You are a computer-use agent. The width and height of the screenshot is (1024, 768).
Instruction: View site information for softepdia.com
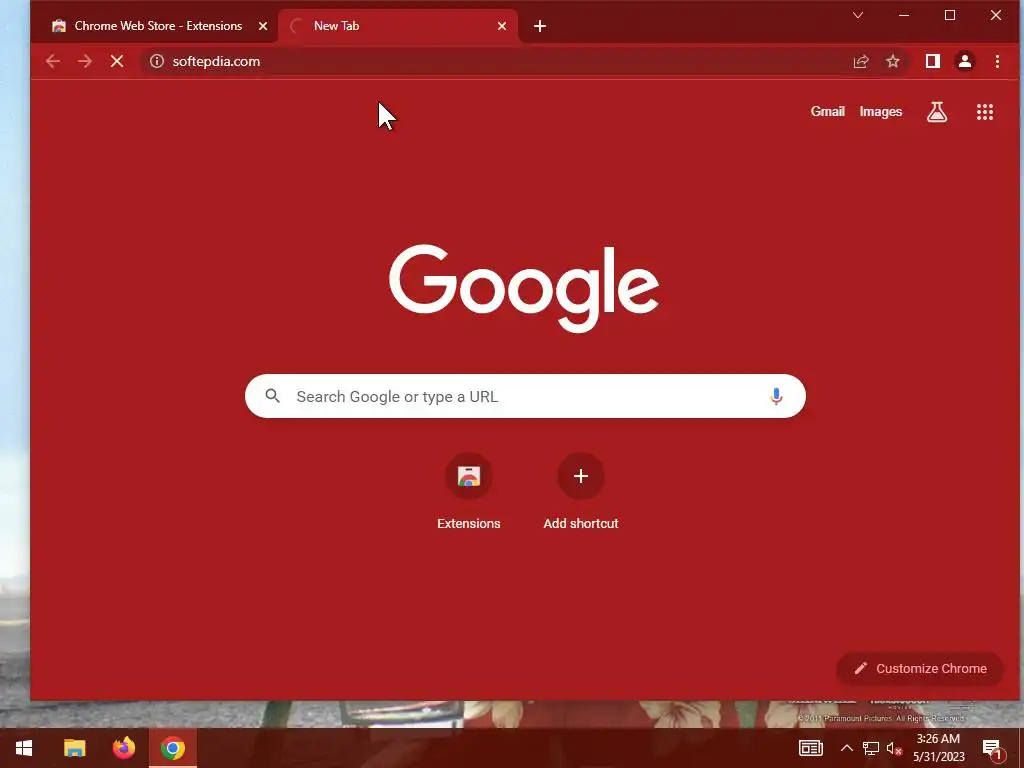(x=157, y=61)
